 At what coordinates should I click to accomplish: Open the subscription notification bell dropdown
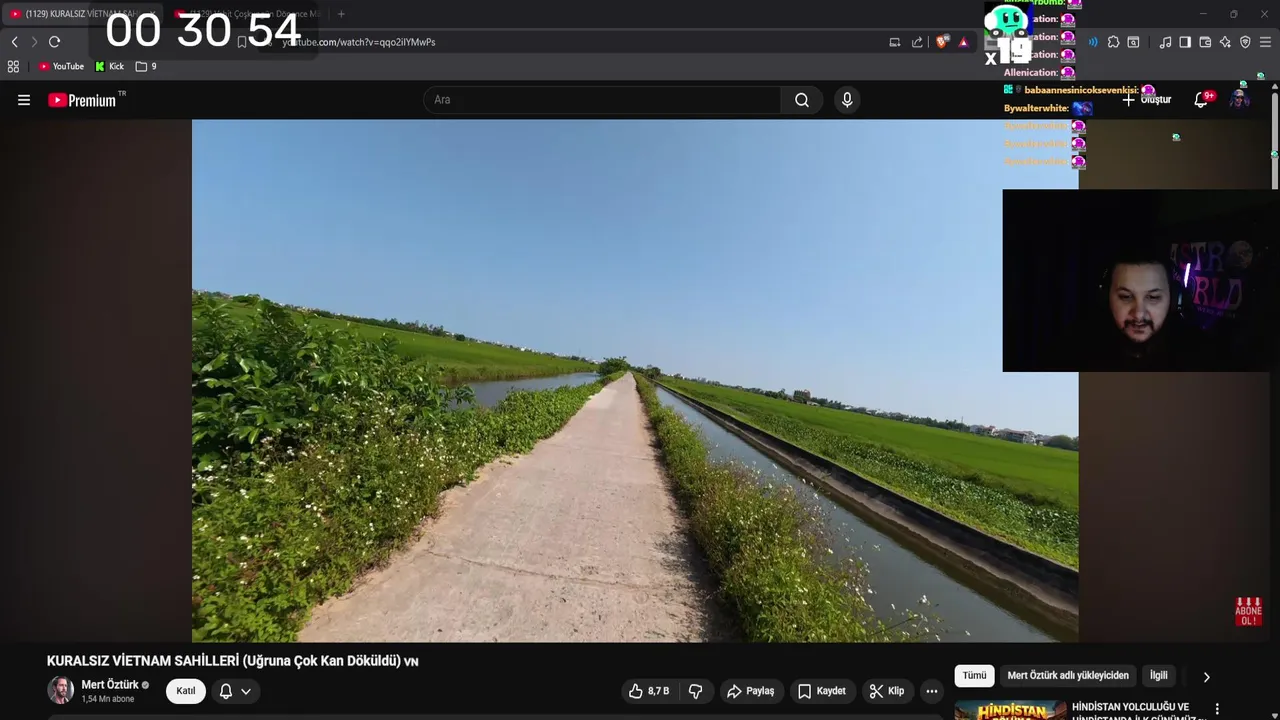point(235,691)
